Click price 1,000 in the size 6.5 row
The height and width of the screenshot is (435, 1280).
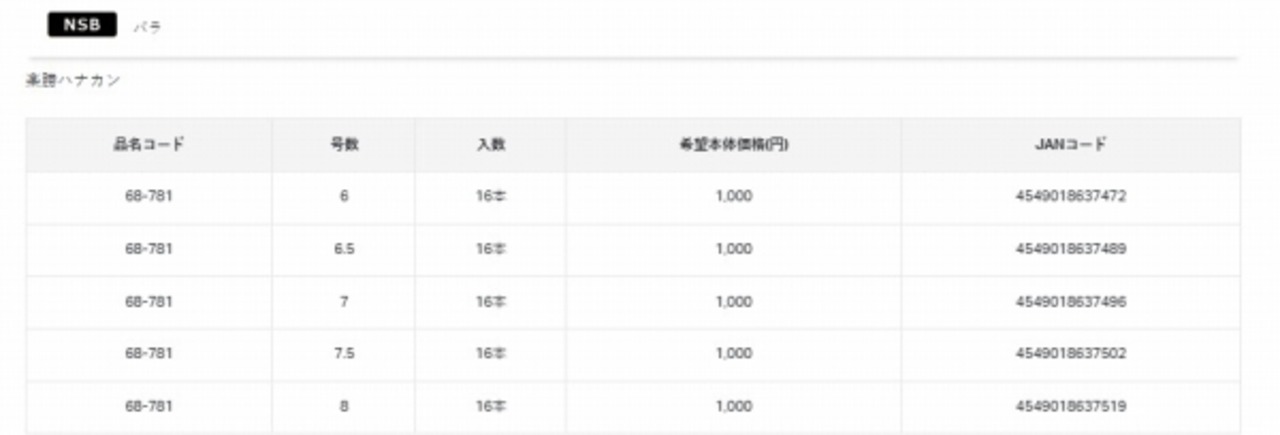tap(734, 249)
